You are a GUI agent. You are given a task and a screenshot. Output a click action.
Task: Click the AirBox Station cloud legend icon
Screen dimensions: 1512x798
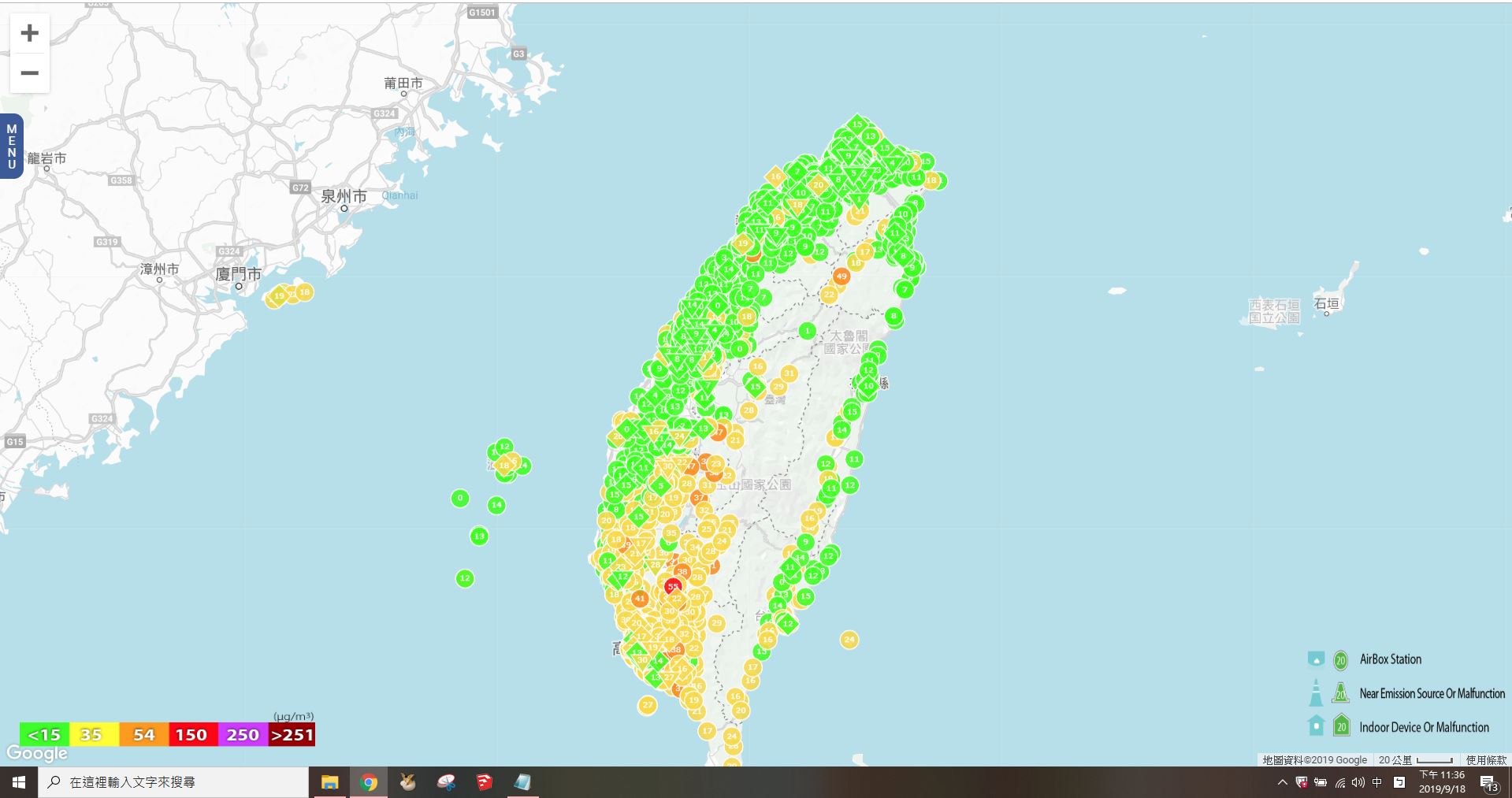(1316, 659)
